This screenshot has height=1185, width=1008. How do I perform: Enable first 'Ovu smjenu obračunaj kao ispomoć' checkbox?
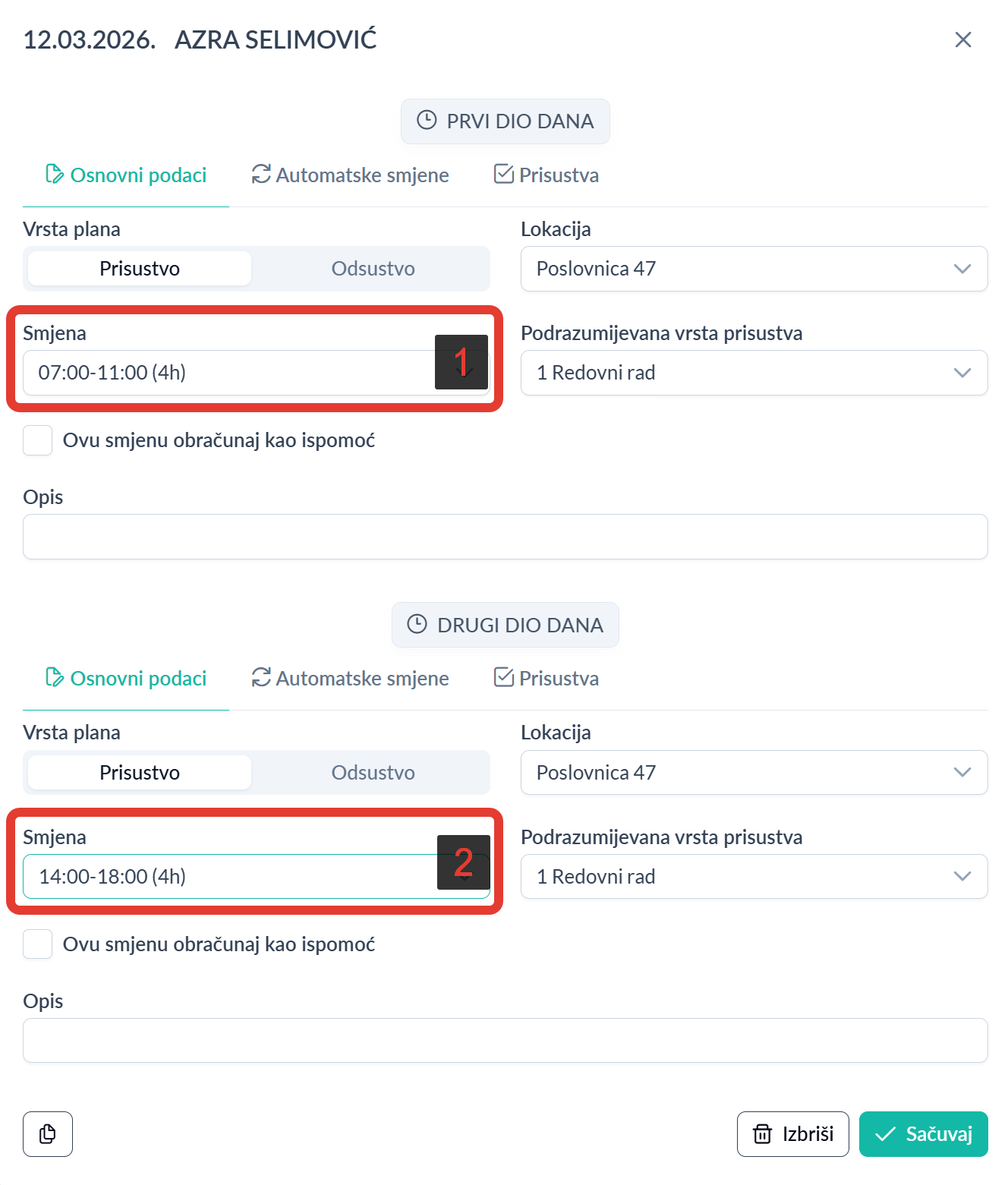click(x=38, y=440)
